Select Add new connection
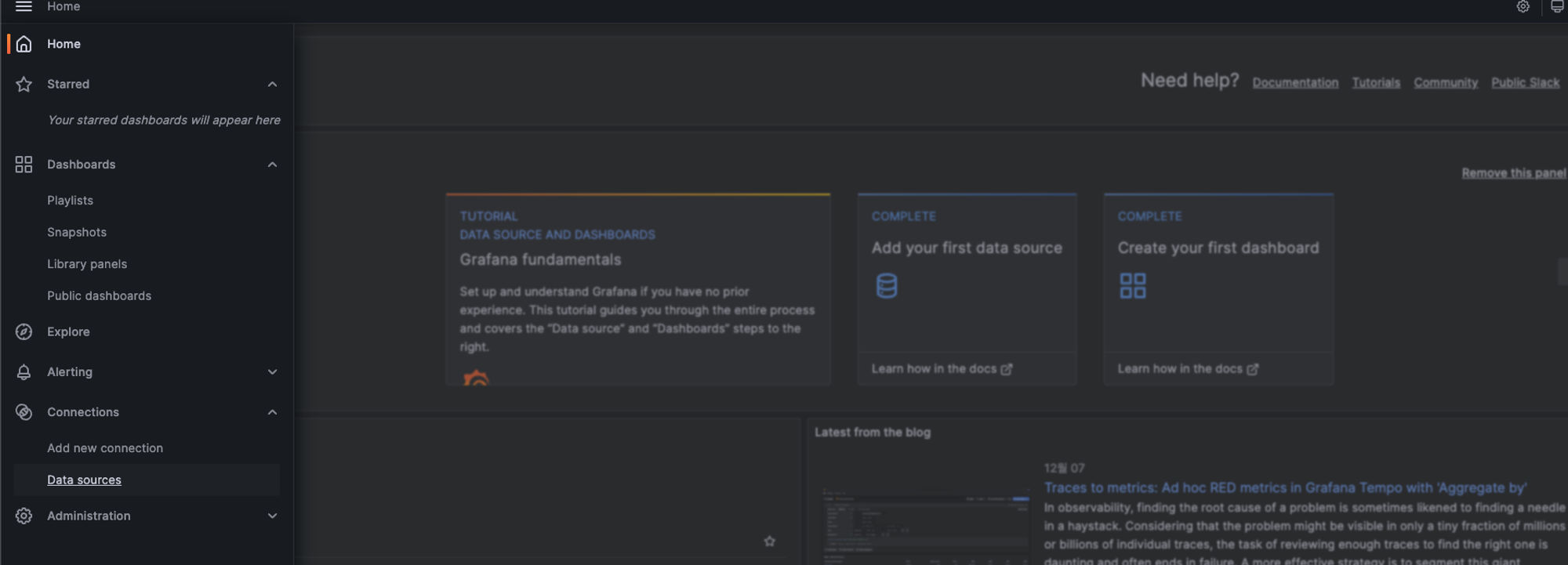 pos(105,448)
